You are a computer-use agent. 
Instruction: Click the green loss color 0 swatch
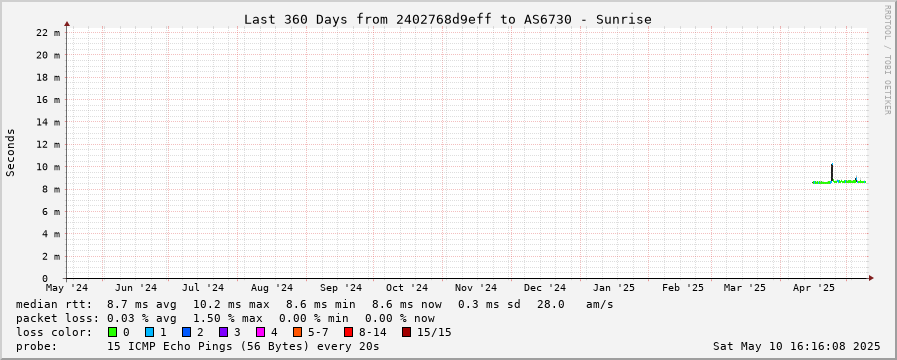[x=112, y=332]
